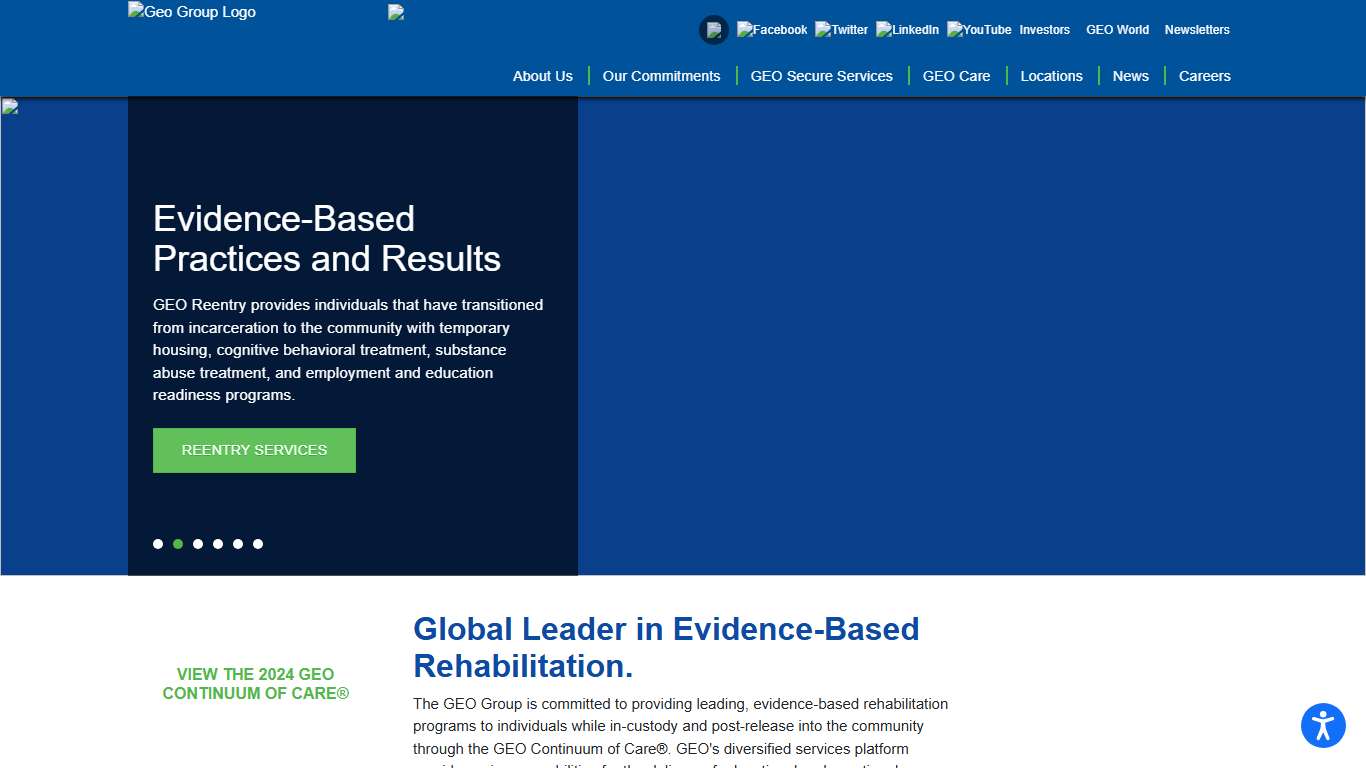Expand the GEO Secure Services menu
The width and height of the screenshot is (1366, 768).
coord(821,75)
